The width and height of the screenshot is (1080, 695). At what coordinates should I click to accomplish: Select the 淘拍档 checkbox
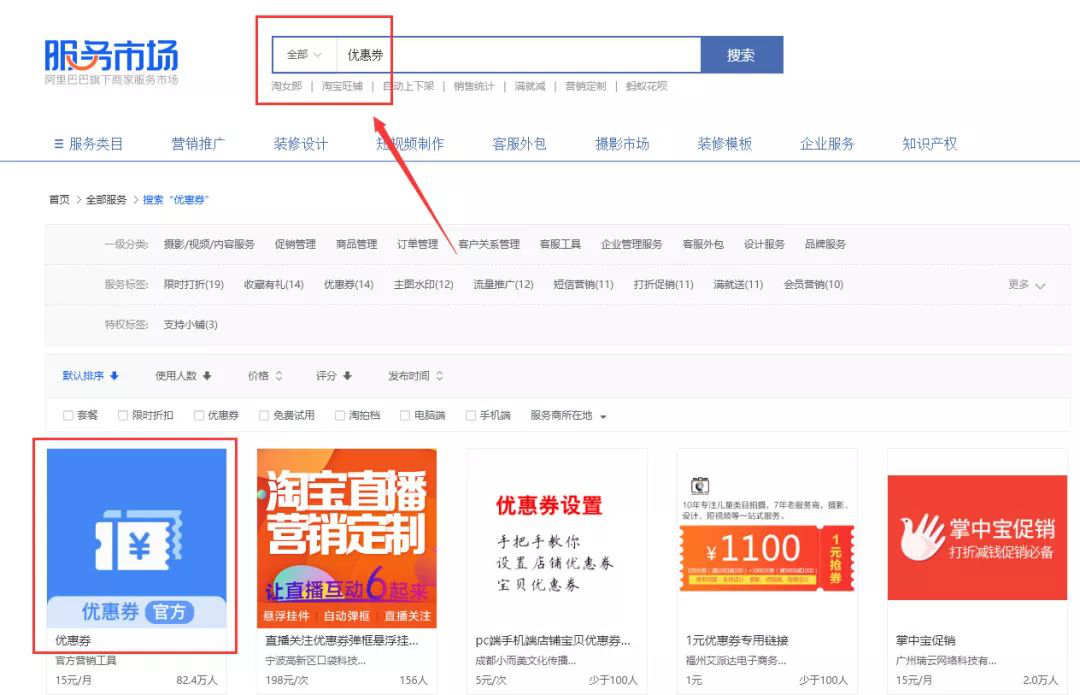tap(340, 415)
